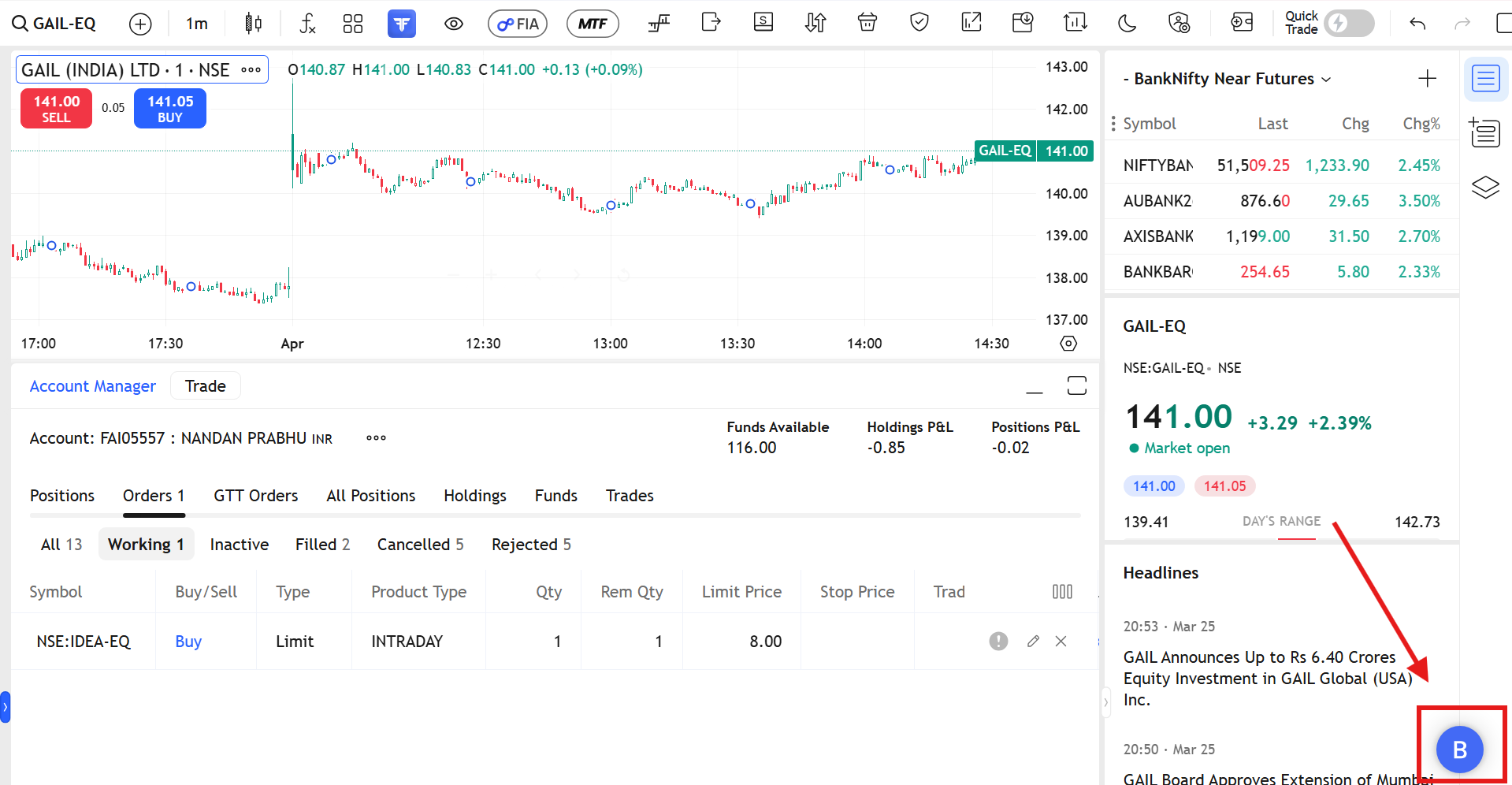Switch to dark mode moon icon
The height and width of the screenshot is (785, 1512).
pos(1127,24)
